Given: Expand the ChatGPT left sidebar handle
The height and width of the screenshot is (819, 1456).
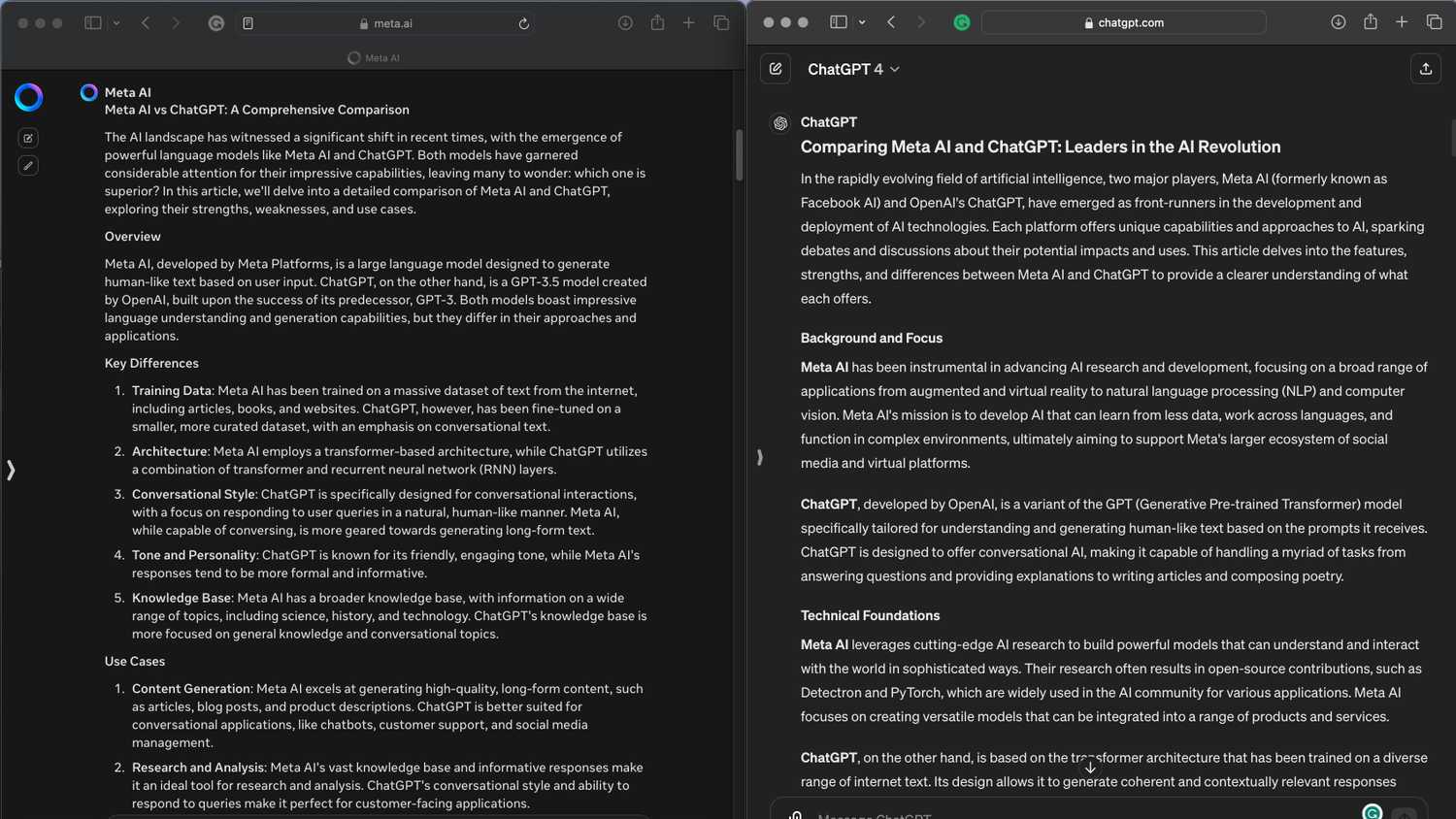Looking at the screenshot, I should (759, 457).
